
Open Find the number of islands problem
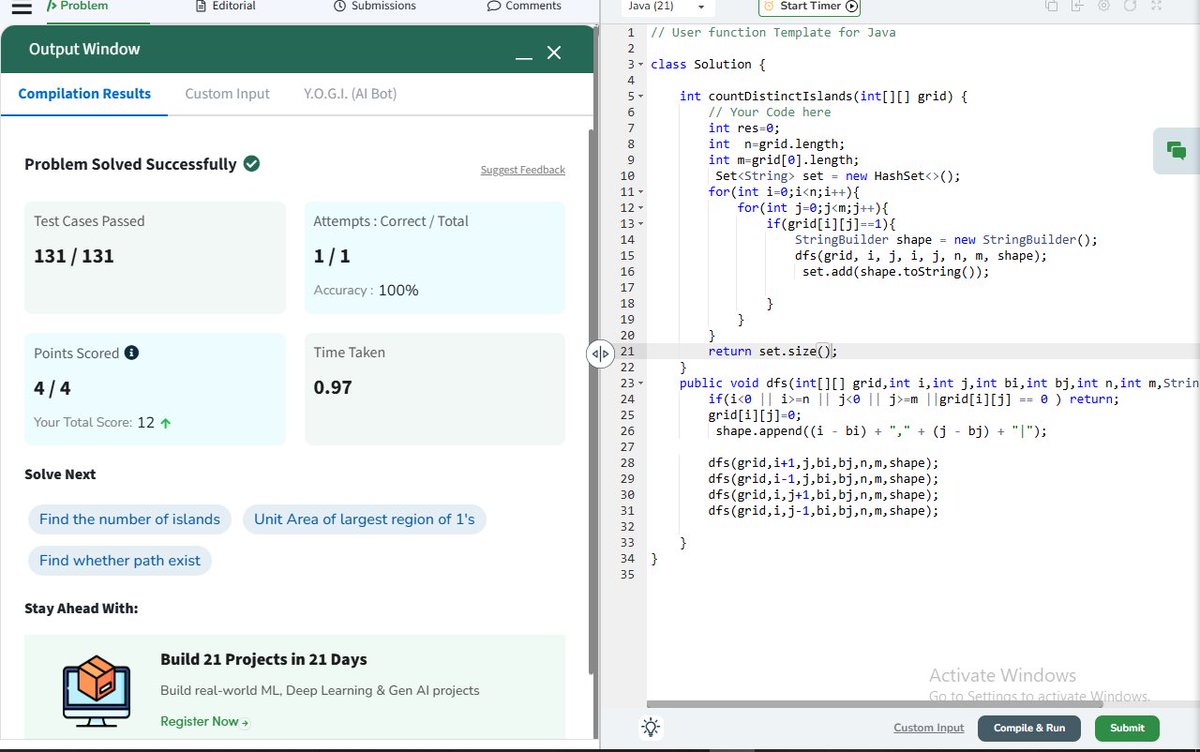(130, 520)
